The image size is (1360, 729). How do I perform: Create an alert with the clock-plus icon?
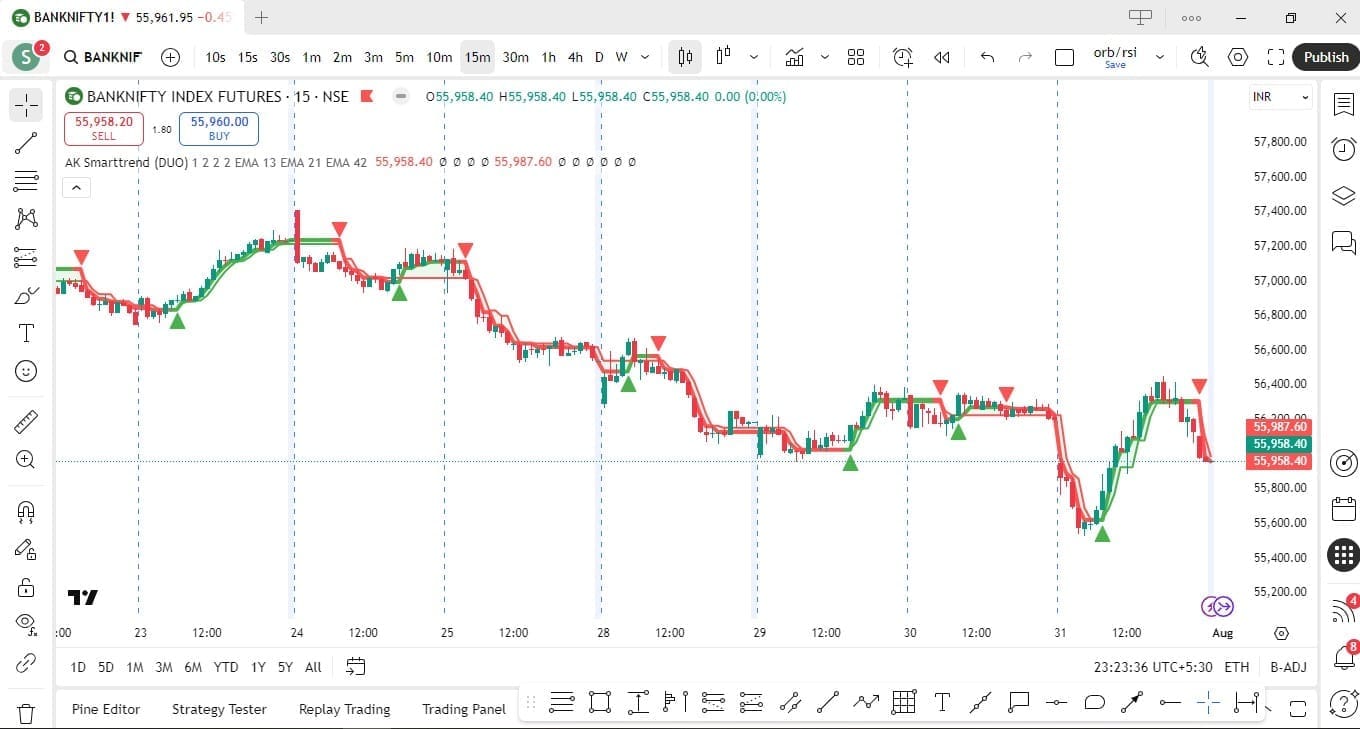tap(903, 57)
